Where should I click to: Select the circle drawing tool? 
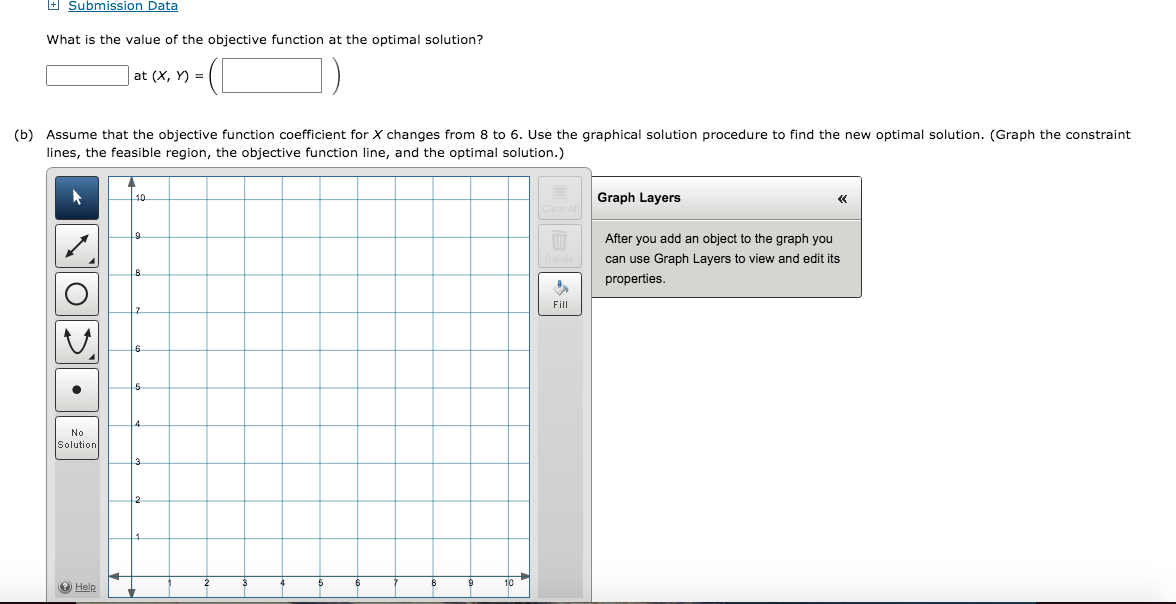click(x=76, y=294)
